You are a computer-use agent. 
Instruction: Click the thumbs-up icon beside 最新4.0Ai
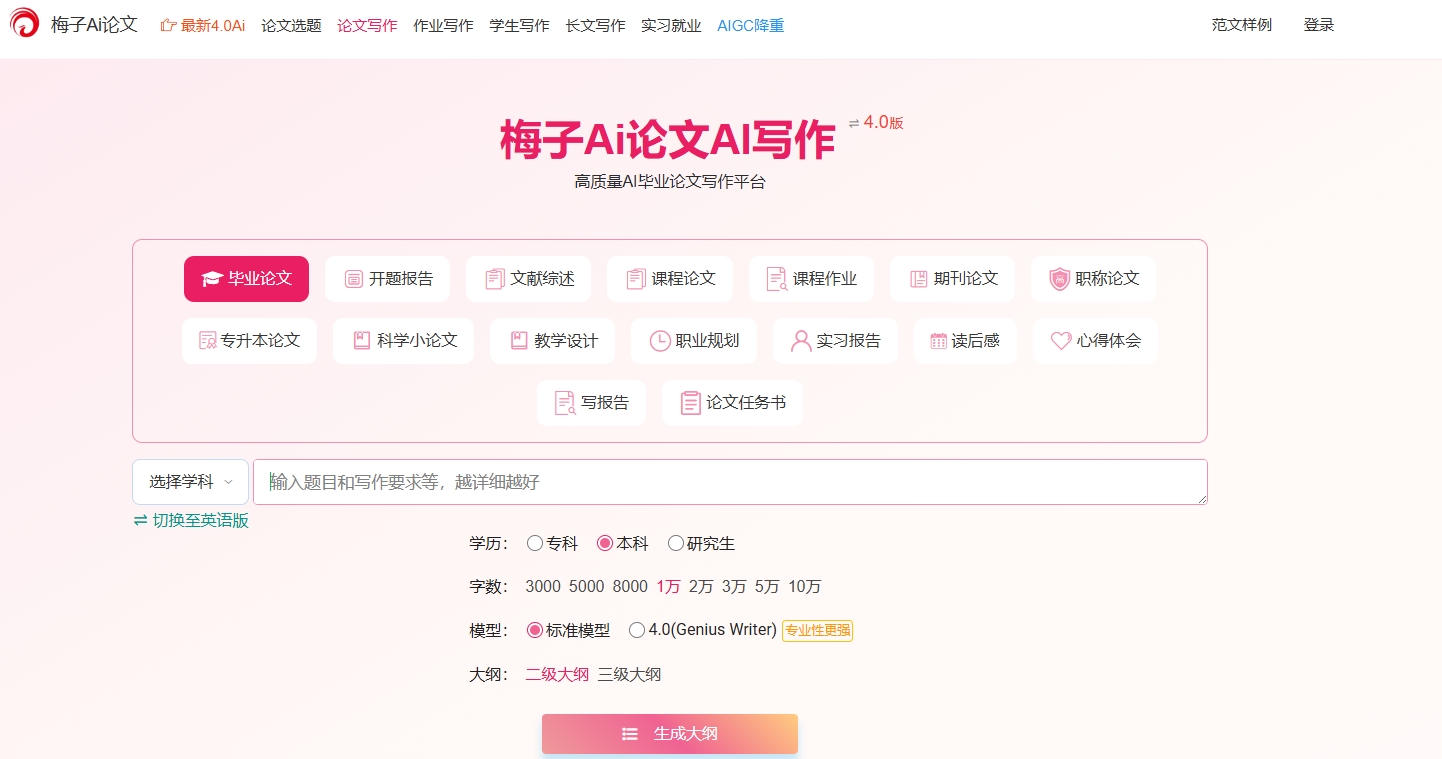point(168,26)
